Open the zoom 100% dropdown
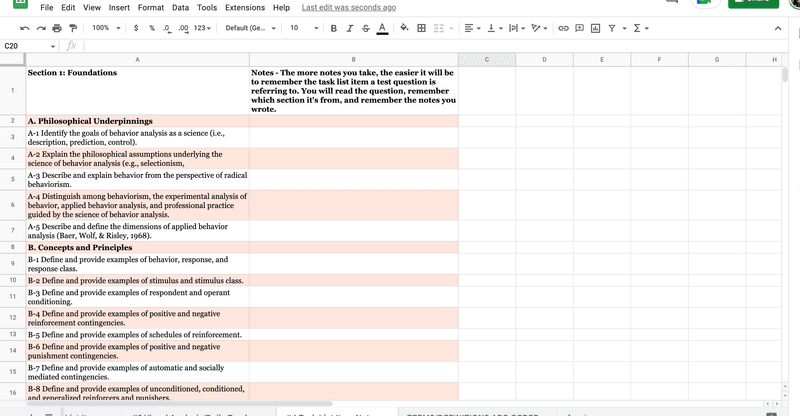Screen dimensions: 800x416 (x=106, y=28)
